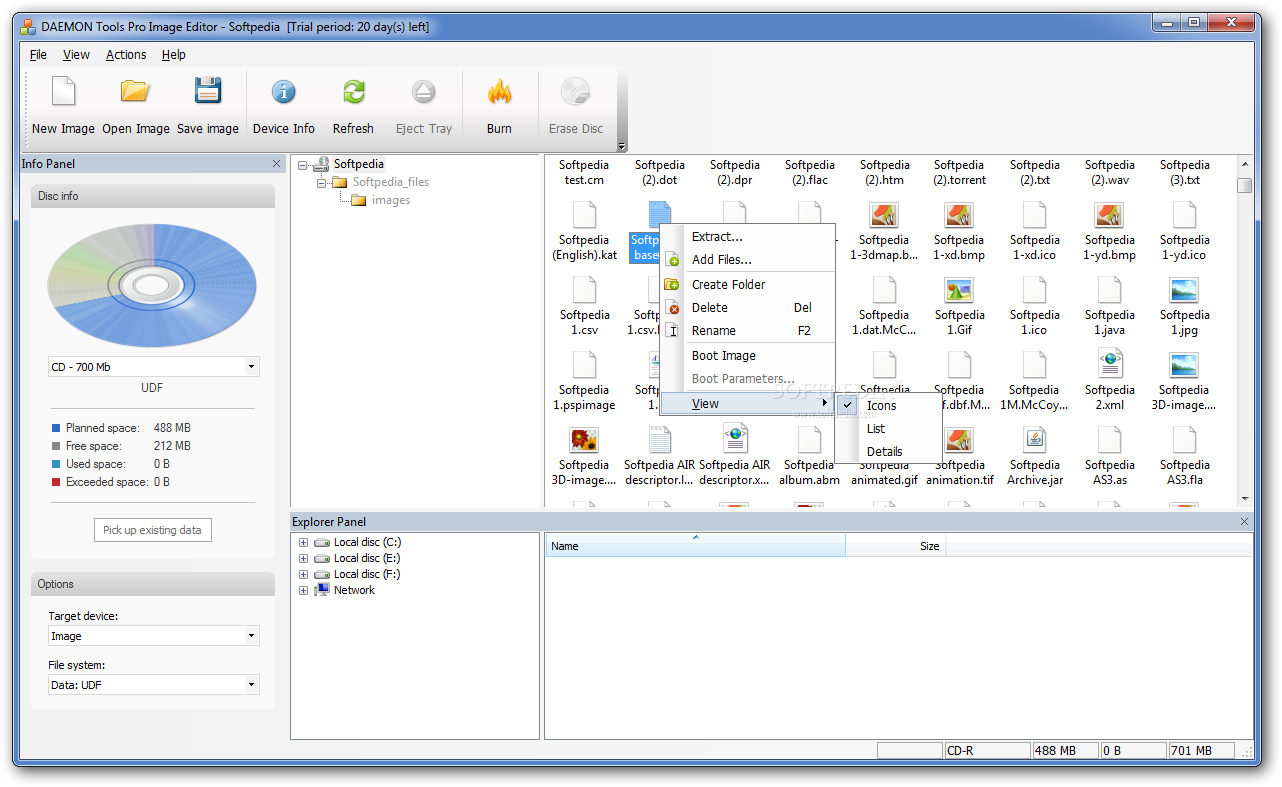Select the Softpedia animation.tif file icon
This screenshot has width=1282, height=787.
959,440
